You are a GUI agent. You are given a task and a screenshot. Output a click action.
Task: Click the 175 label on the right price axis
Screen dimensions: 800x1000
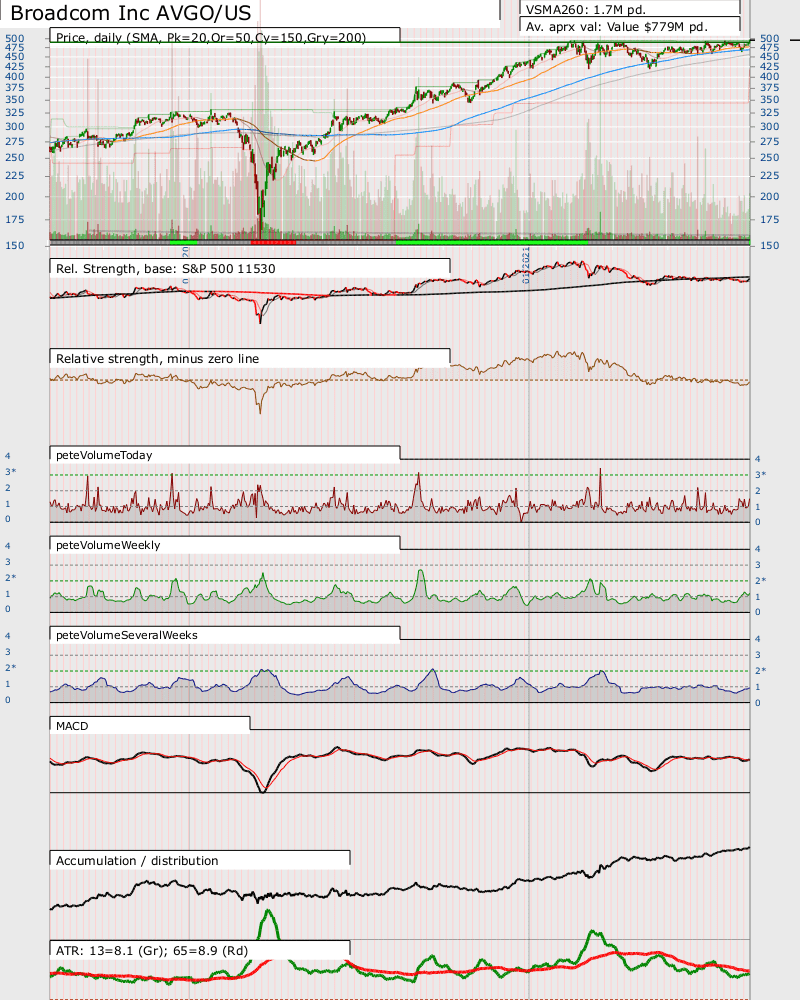pyautogui.click(x=769, y=219)
